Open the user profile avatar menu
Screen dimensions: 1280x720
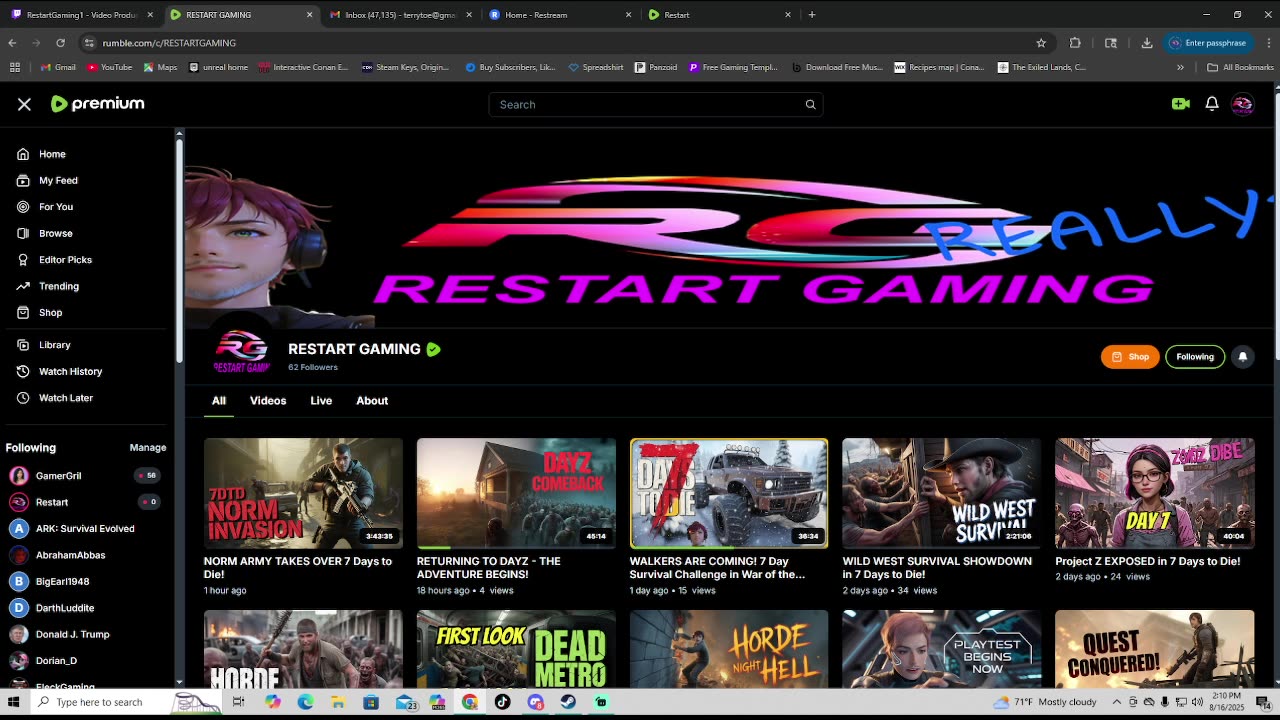coord(1242,104)
